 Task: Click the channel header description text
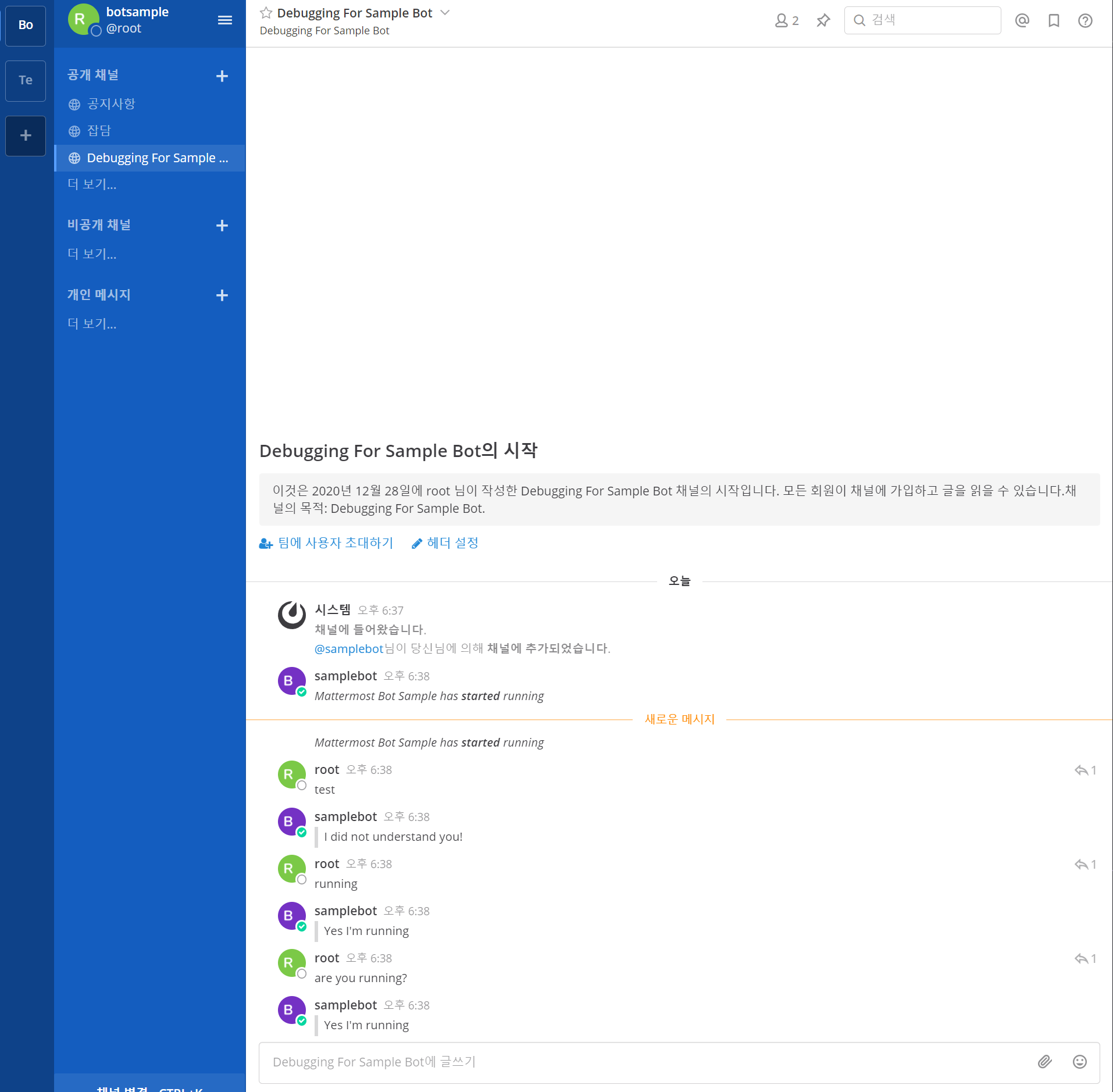pos(324,31)
